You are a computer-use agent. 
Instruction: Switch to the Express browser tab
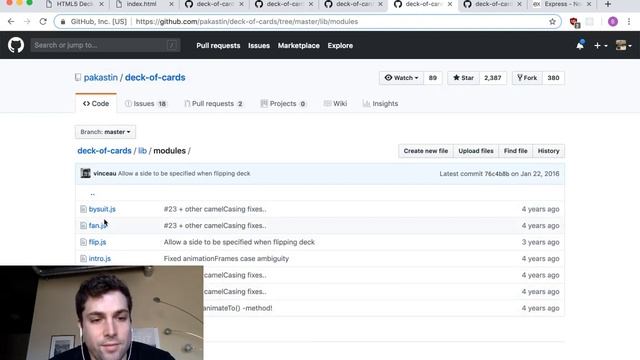562,4
